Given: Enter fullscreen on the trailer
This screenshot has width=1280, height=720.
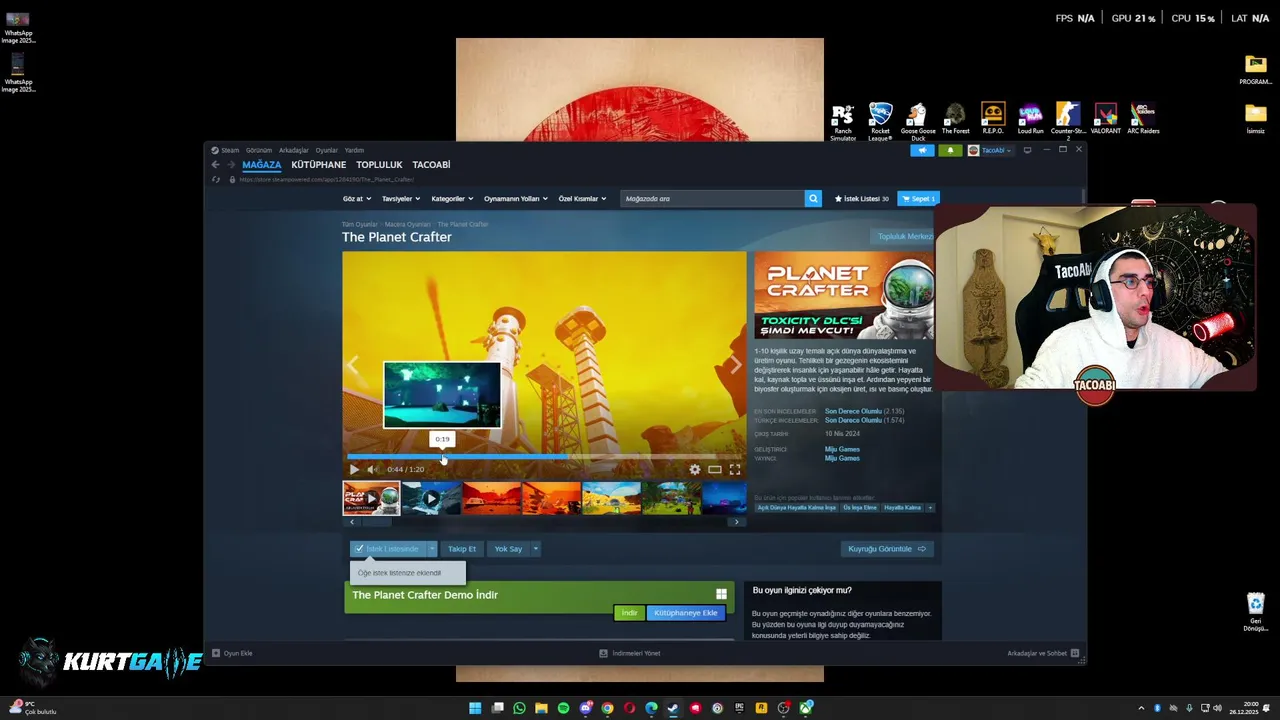Looking at the screenshot, I should tap(735, 469).
